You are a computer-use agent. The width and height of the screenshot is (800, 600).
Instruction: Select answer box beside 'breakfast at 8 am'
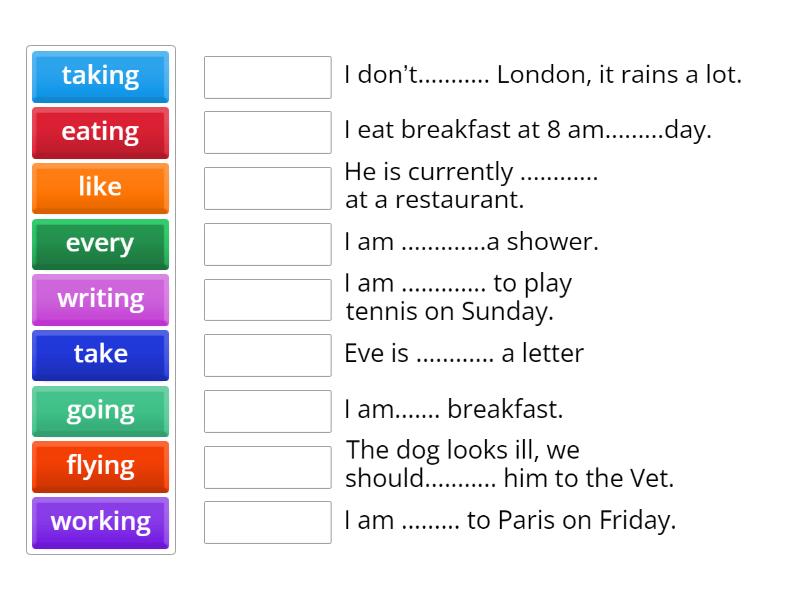click(x=267, y=132)
